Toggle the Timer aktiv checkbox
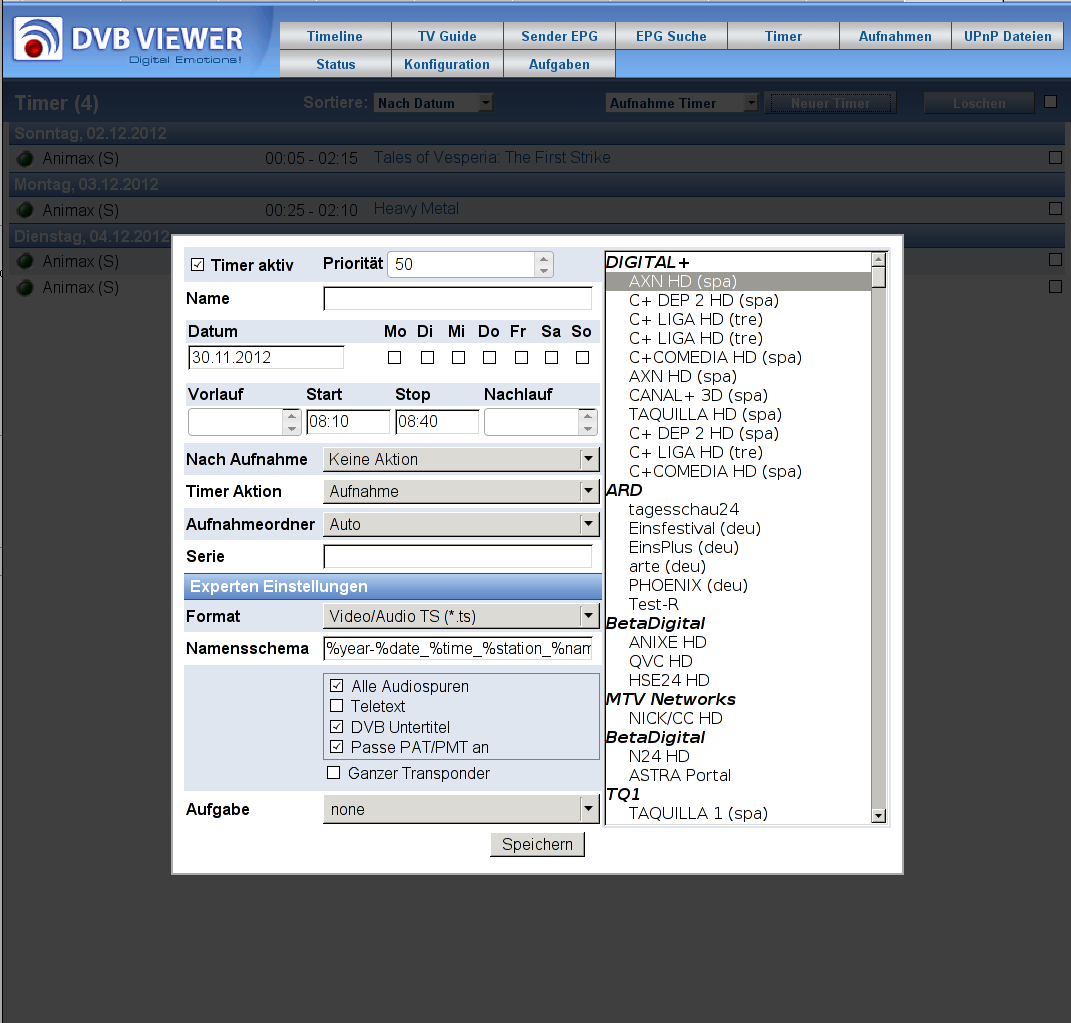This screenshot has width=1071, height=1023. click(x=198, y=265)
